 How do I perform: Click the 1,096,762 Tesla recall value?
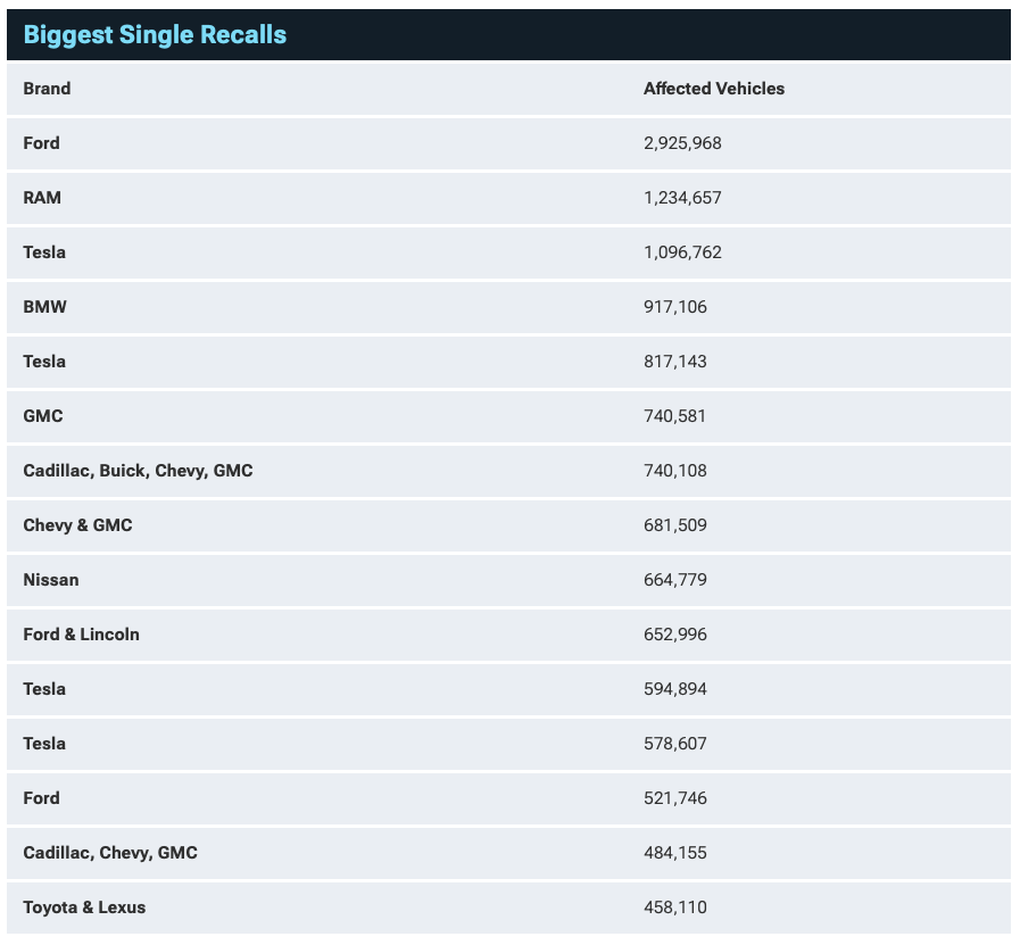tap(683, 252)
